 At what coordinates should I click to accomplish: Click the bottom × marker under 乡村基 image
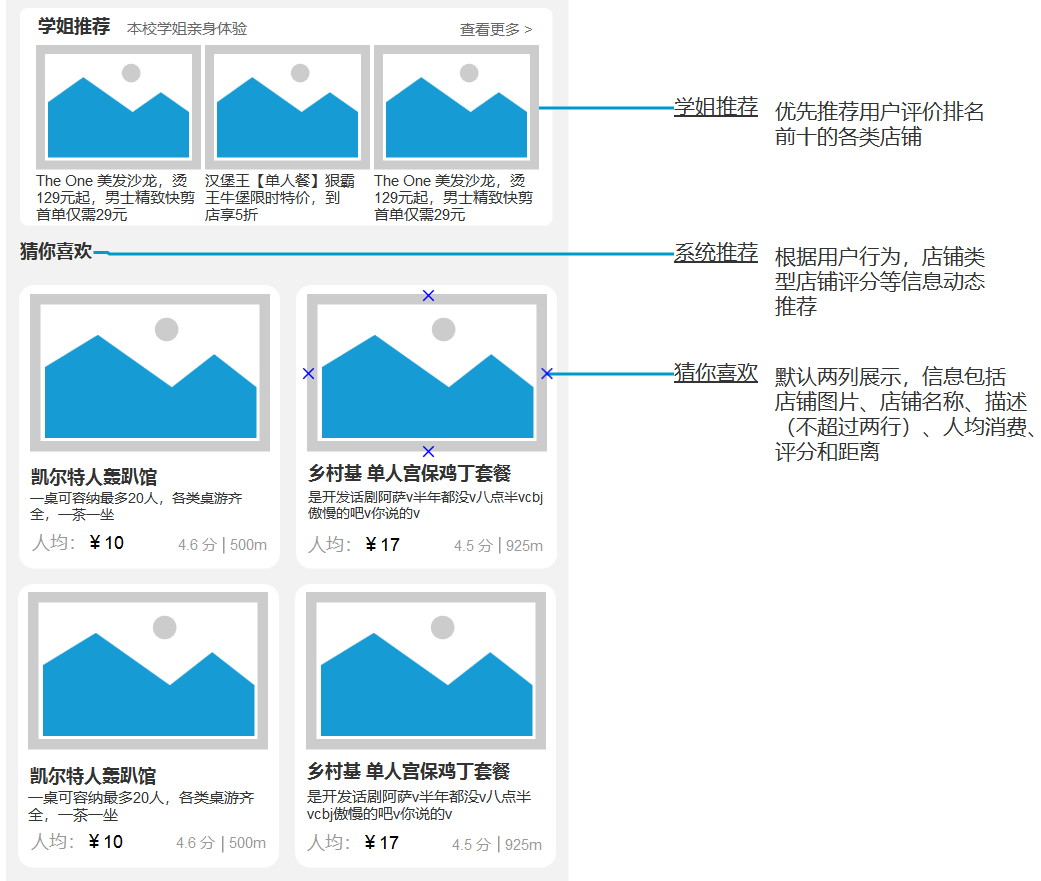coord(426,451)
